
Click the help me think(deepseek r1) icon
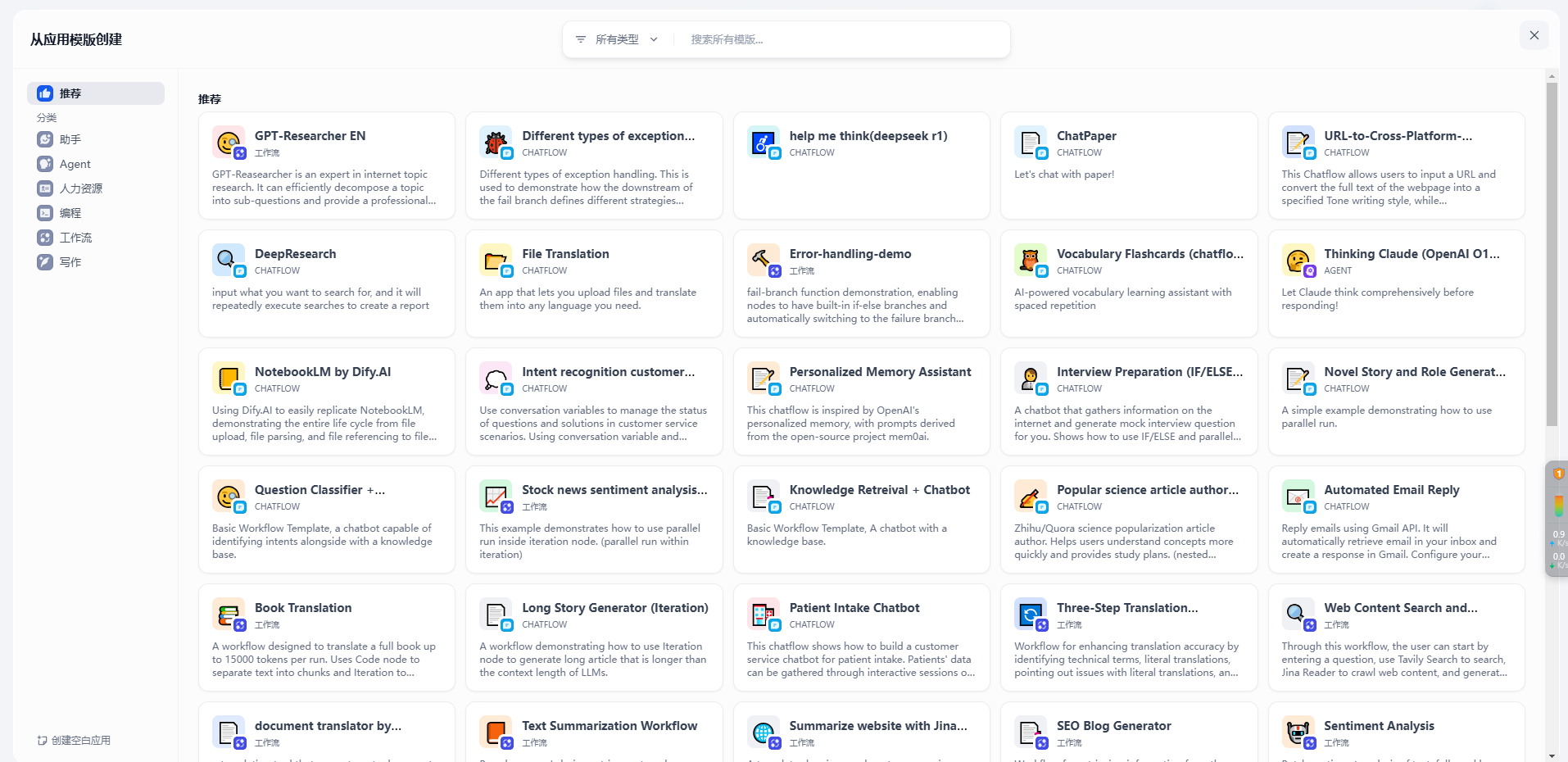tap(764, 143)
